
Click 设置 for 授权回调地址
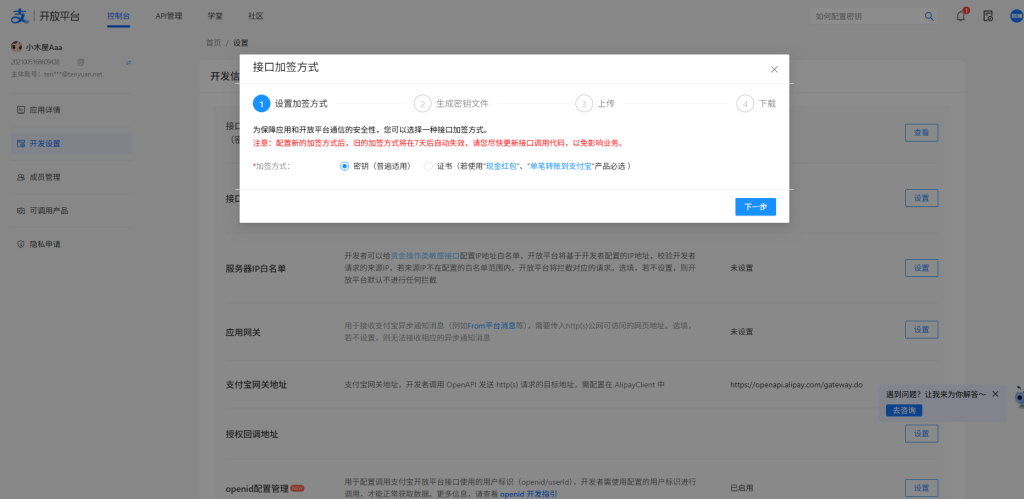pos(921,434)
